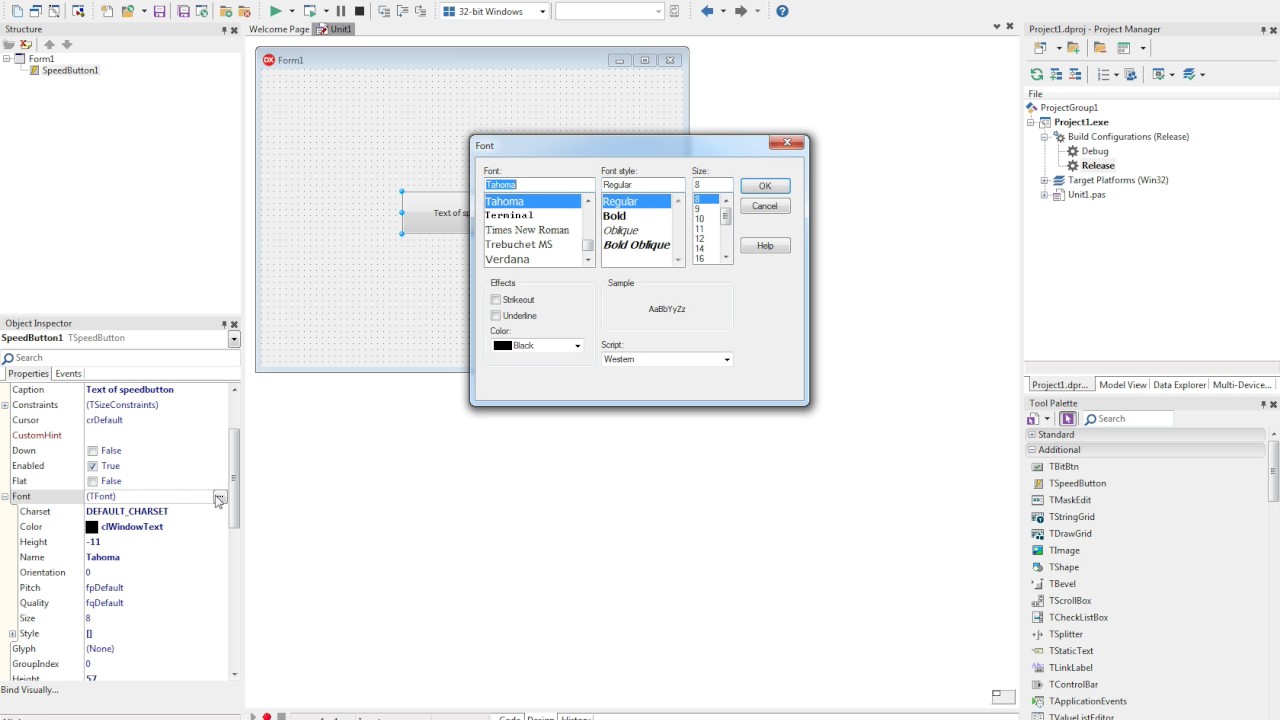The width and height of the screenshot is (1280, 720).
Task: Click the Pause toolbar icon
Action: point(341,11)
